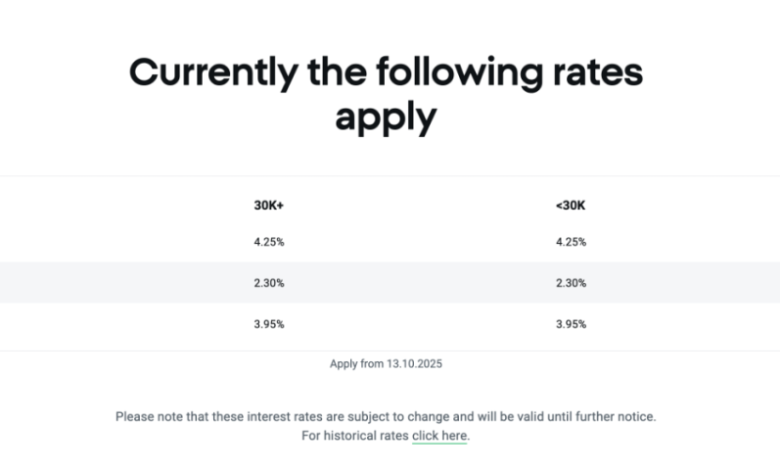Open the historical rates 'click here' link
The height and width of the screenshot is (470, 780).
tap(440, 436)
